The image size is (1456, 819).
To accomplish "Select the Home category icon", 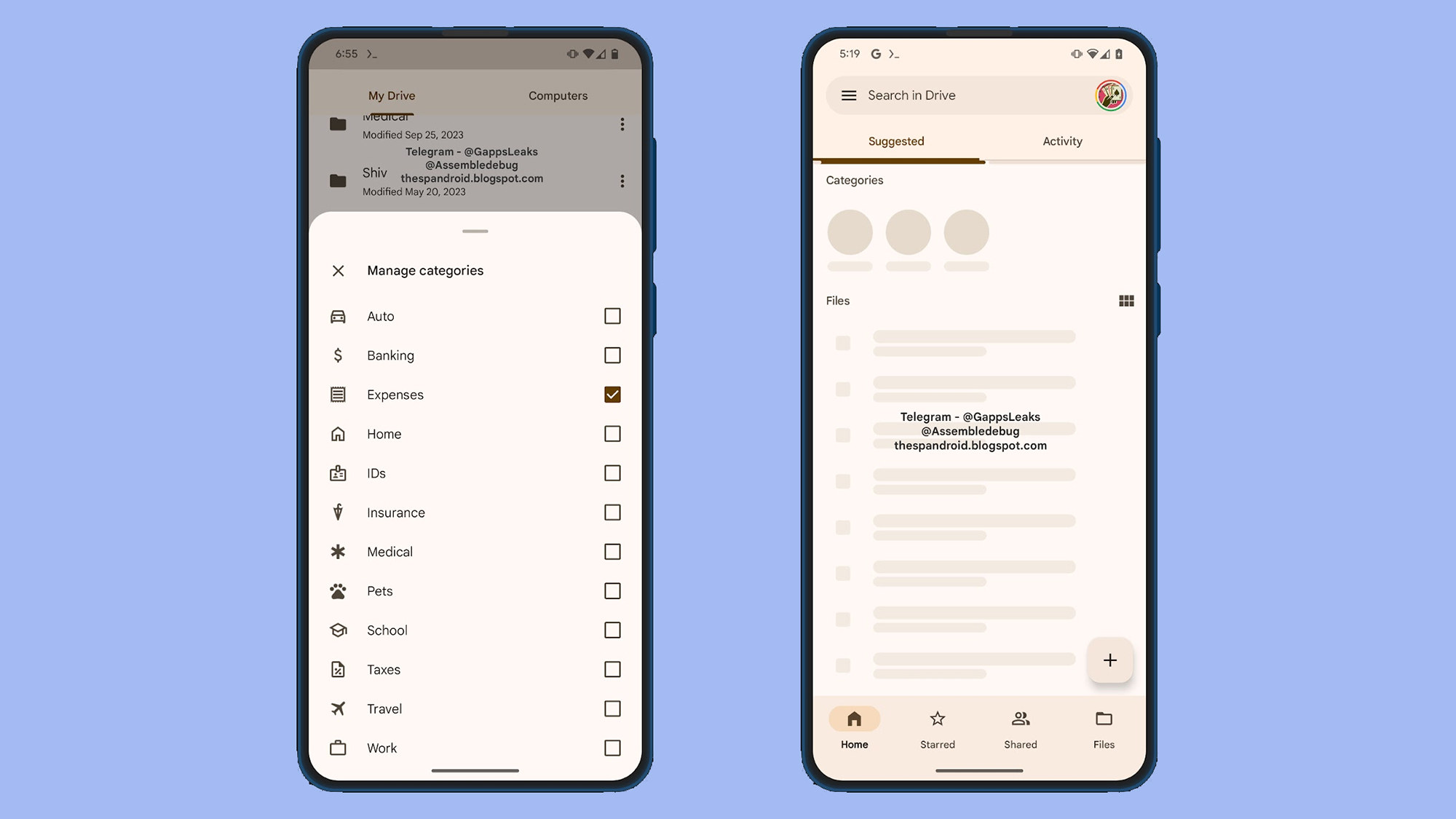I will tap(338, 433).
